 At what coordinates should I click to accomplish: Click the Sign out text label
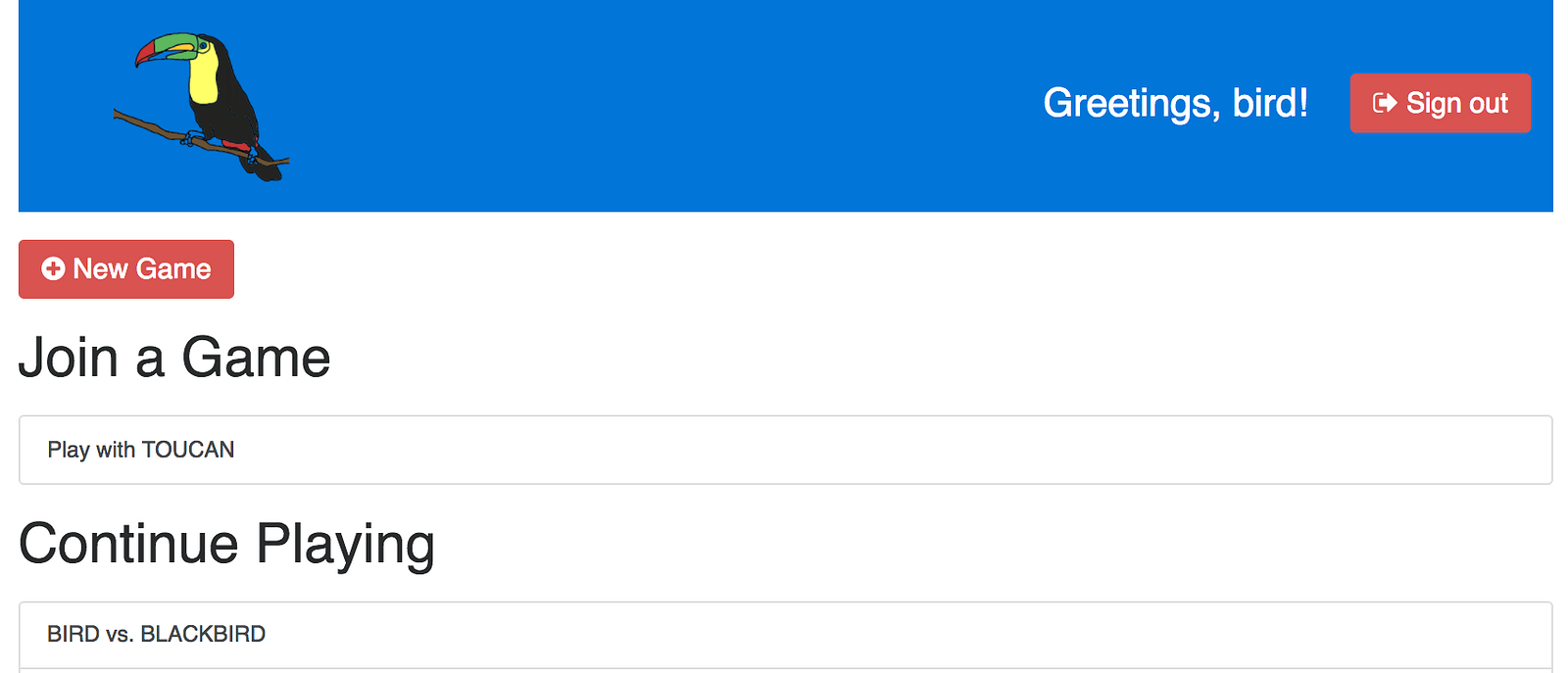1456,103
